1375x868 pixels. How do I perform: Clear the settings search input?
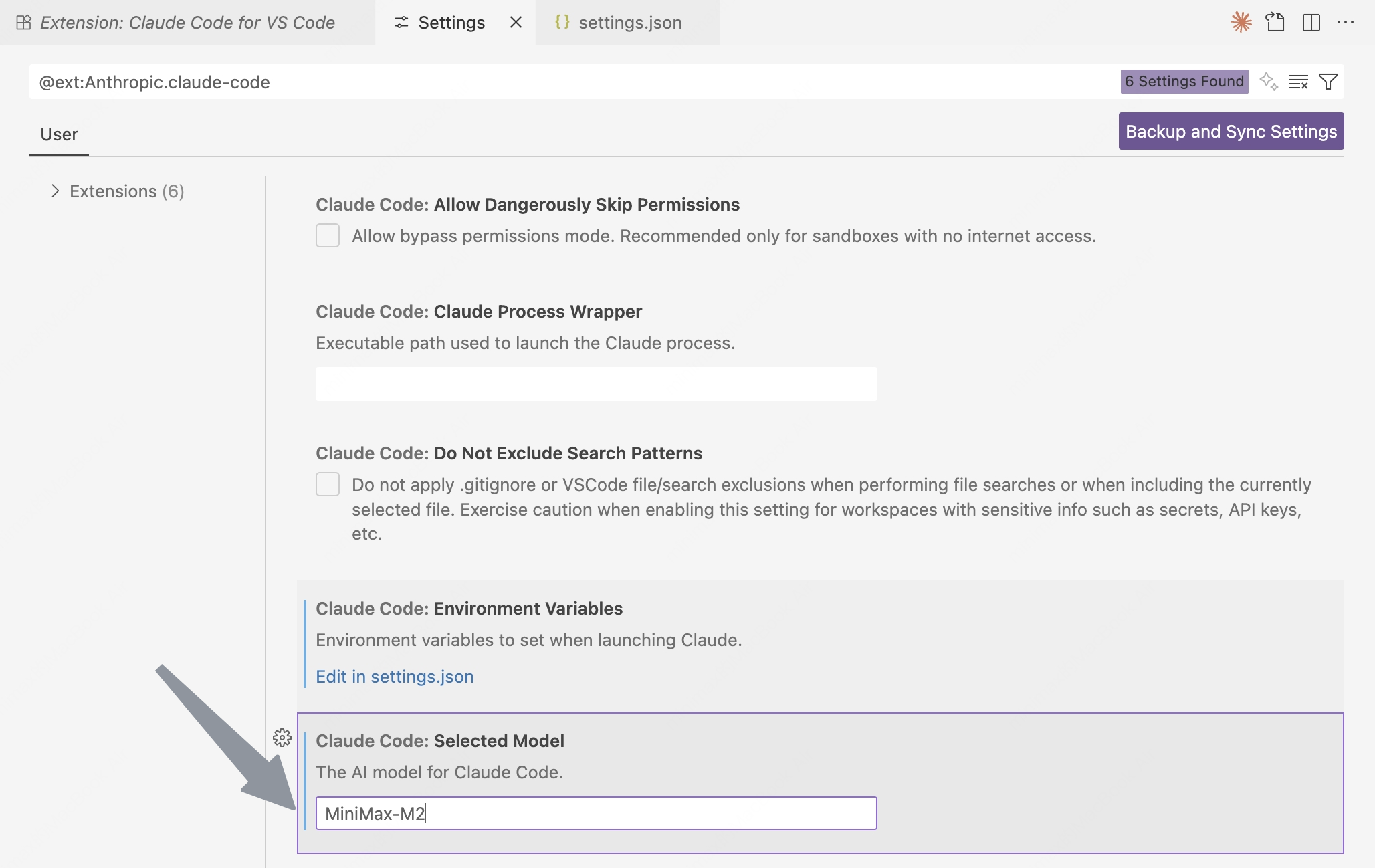click(1298, 82)
